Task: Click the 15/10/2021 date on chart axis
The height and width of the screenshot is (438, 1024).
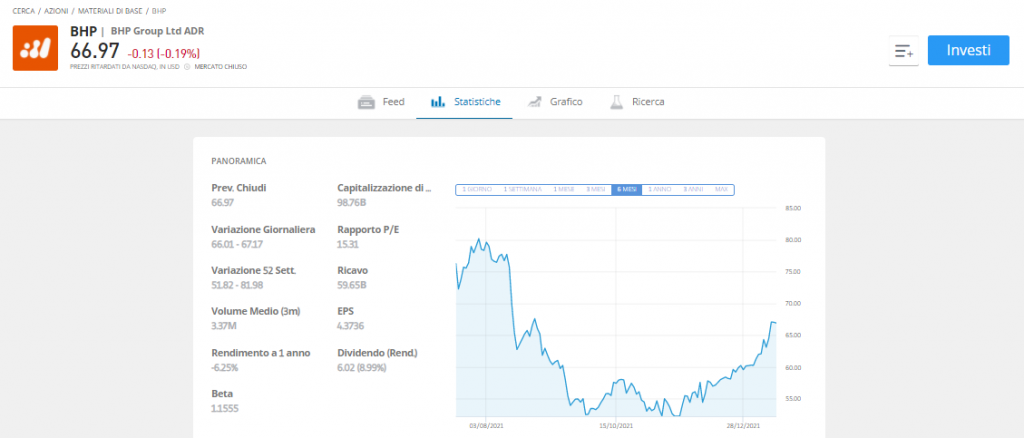Action: tap(616, 426)
